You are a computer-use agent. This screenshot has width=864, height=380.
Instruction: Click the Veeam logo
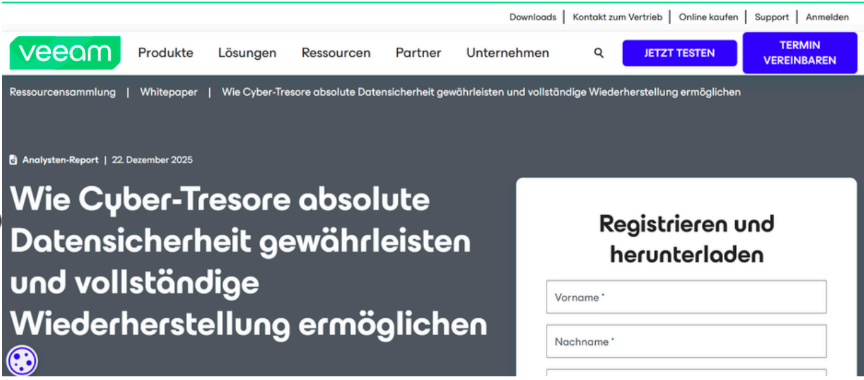pyautogui.click(x=64, y=53)
